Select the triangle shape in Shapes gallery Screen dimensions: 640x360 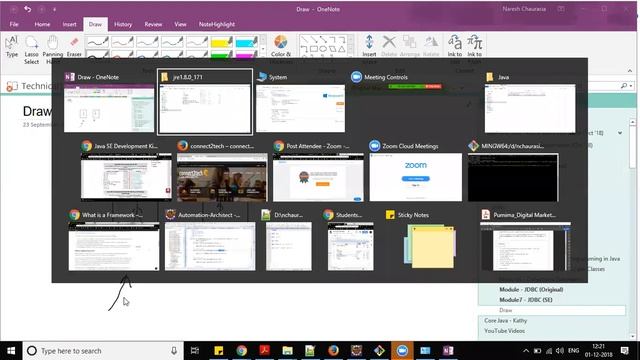click(342, 49)
